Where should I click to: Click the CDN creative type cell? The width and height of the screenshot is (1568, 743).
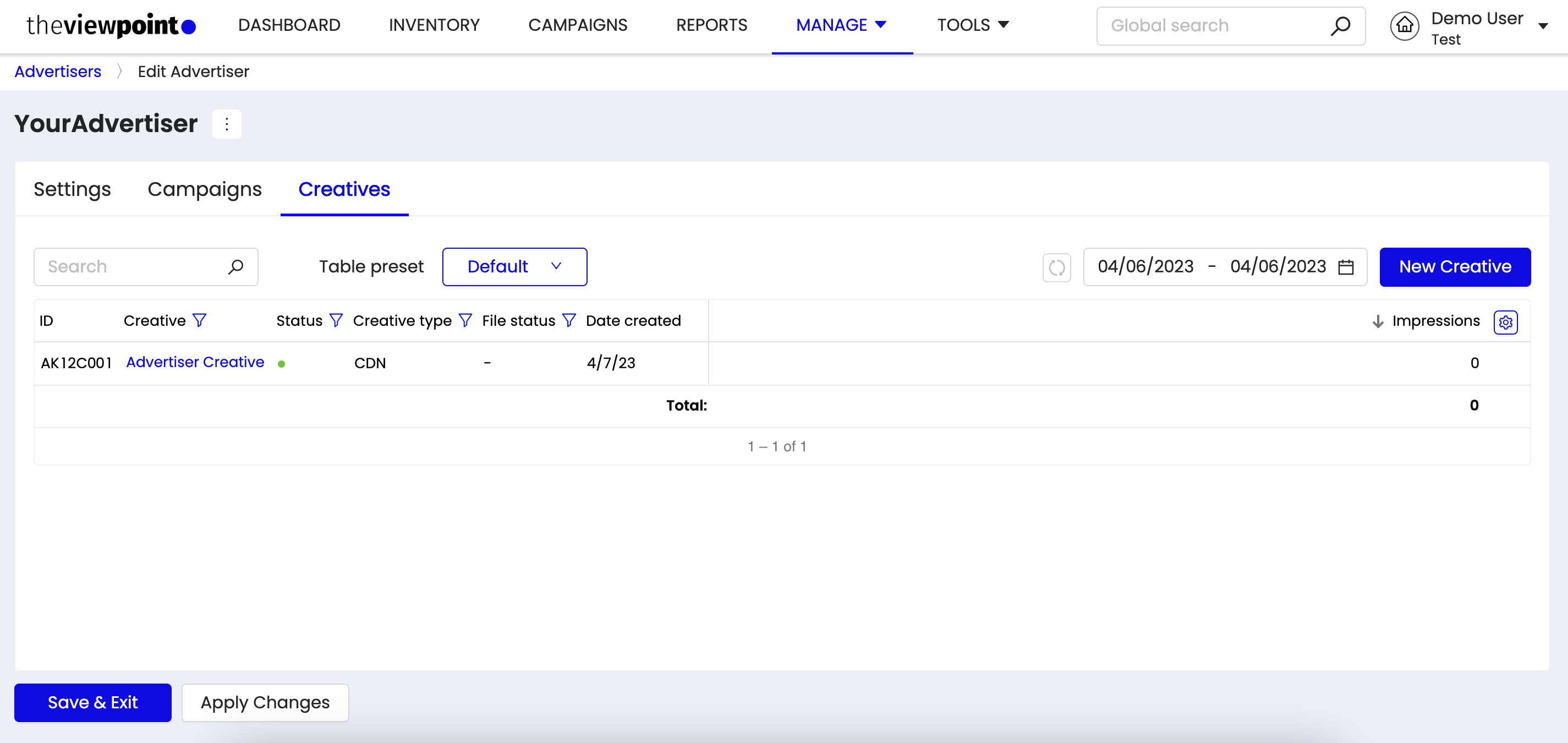[x=370, y=363]
